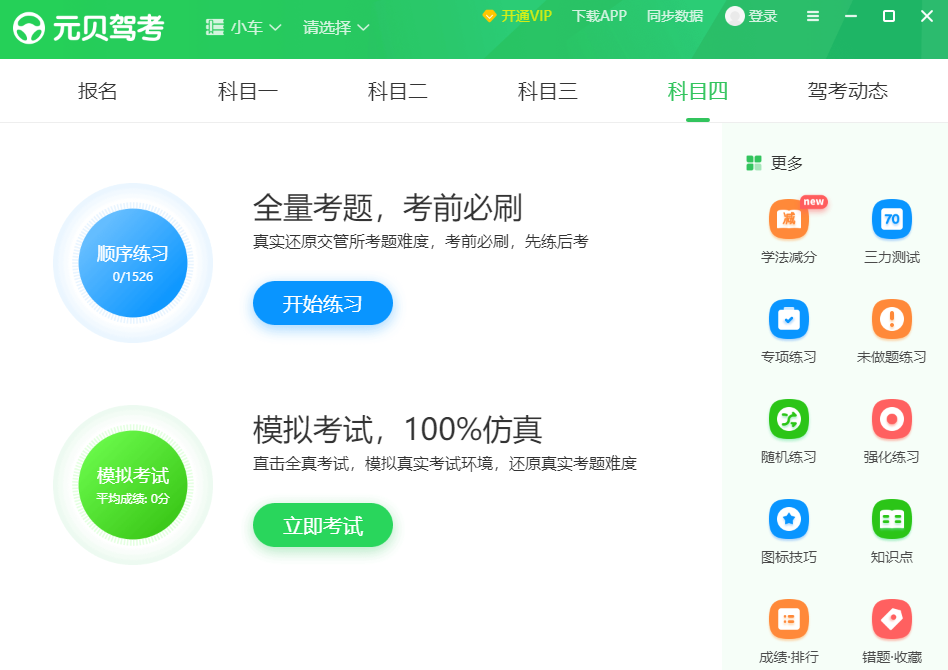This screenshot has width=948, height=670.
Task: Click the 立即考试 button
Action: (x=323, y=525)
